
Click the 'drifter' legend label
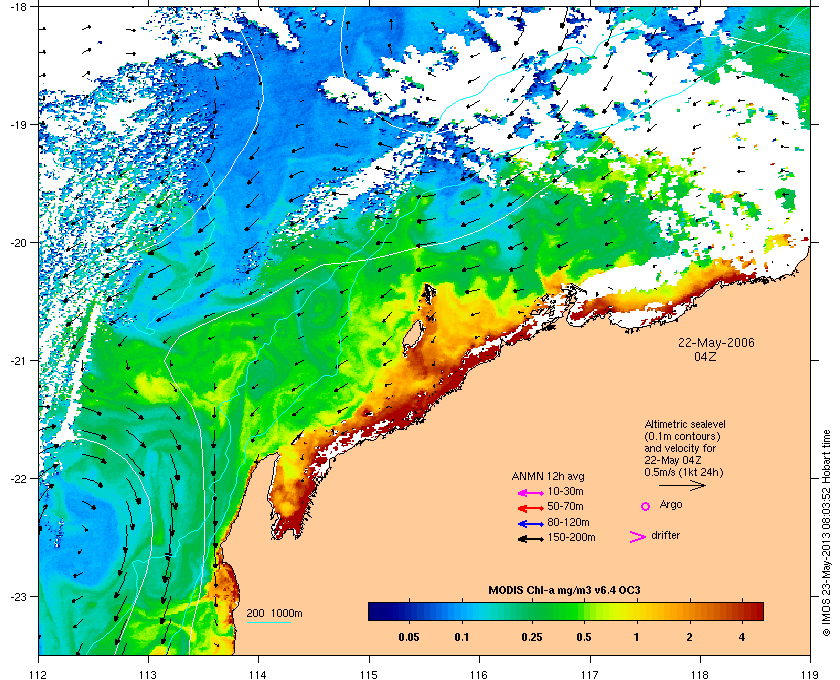665,535
